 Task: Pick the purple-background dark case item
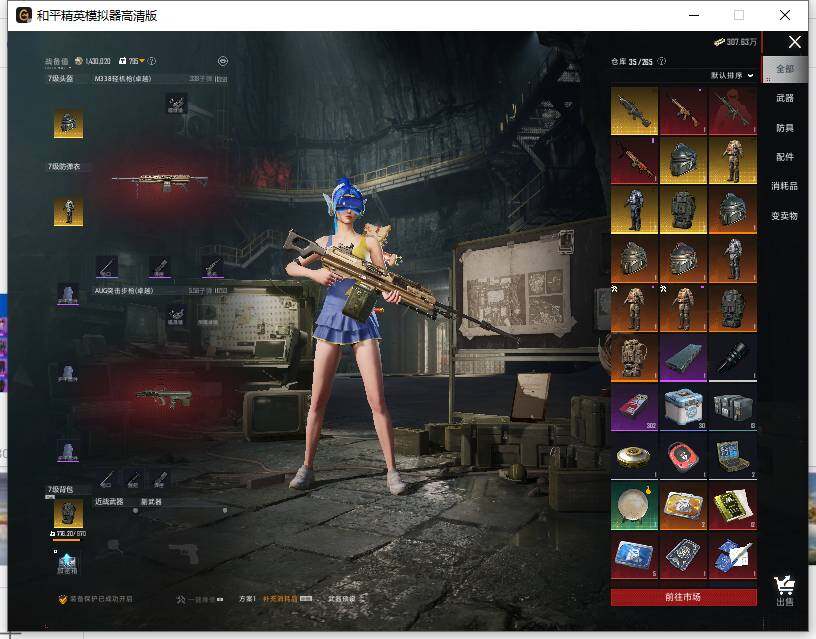click(683, 357)
